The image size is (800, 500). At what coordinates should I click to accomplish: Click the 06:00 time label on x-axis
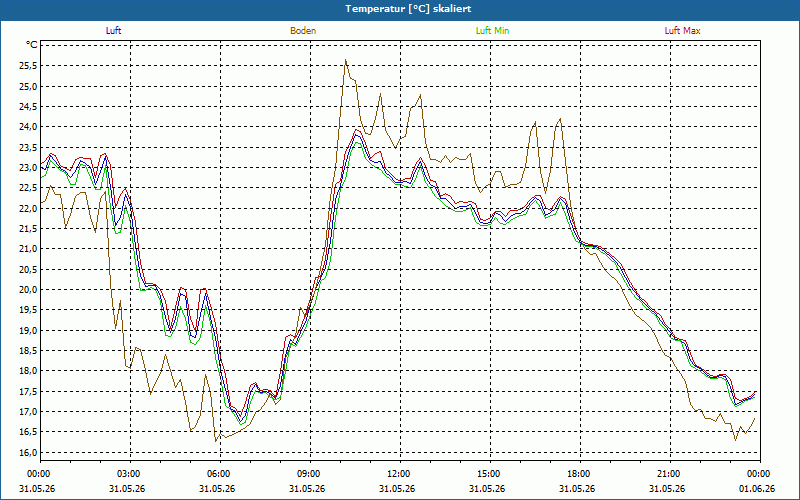point(218,474)
